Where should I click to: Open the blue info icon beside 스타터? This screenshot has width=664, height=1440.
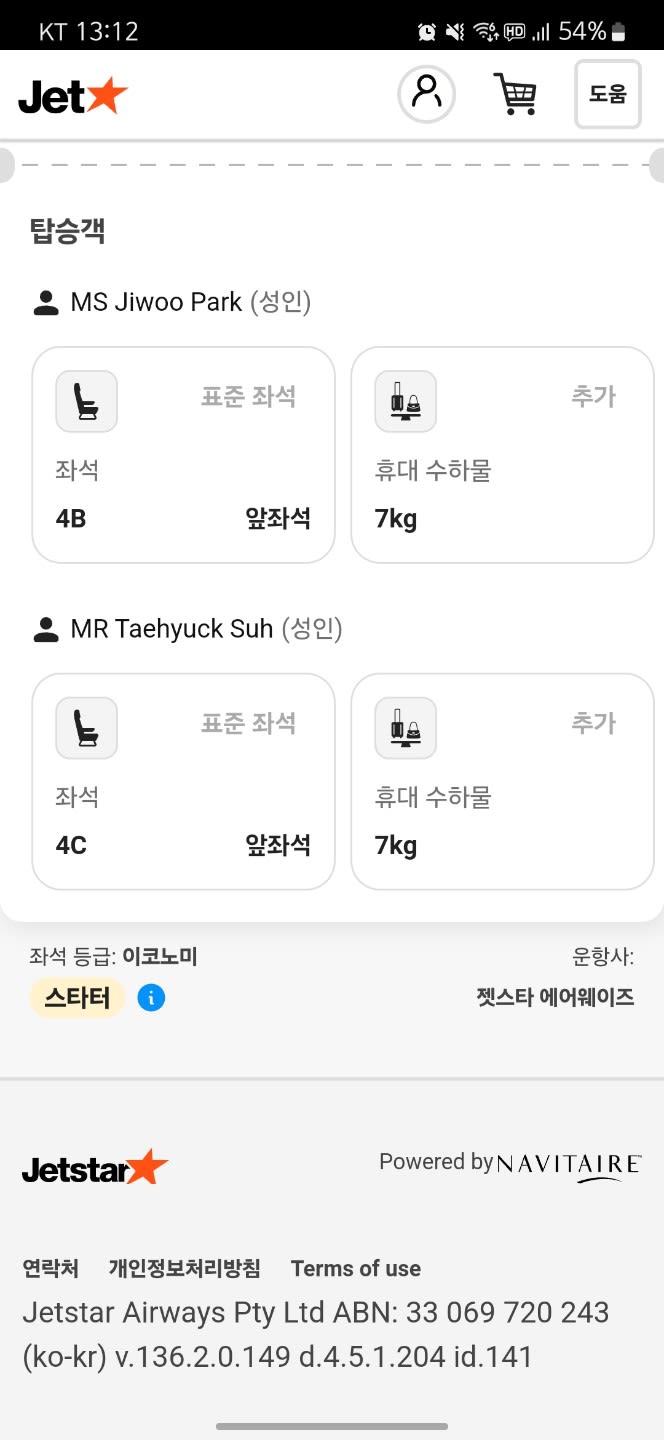pos(151,997)
